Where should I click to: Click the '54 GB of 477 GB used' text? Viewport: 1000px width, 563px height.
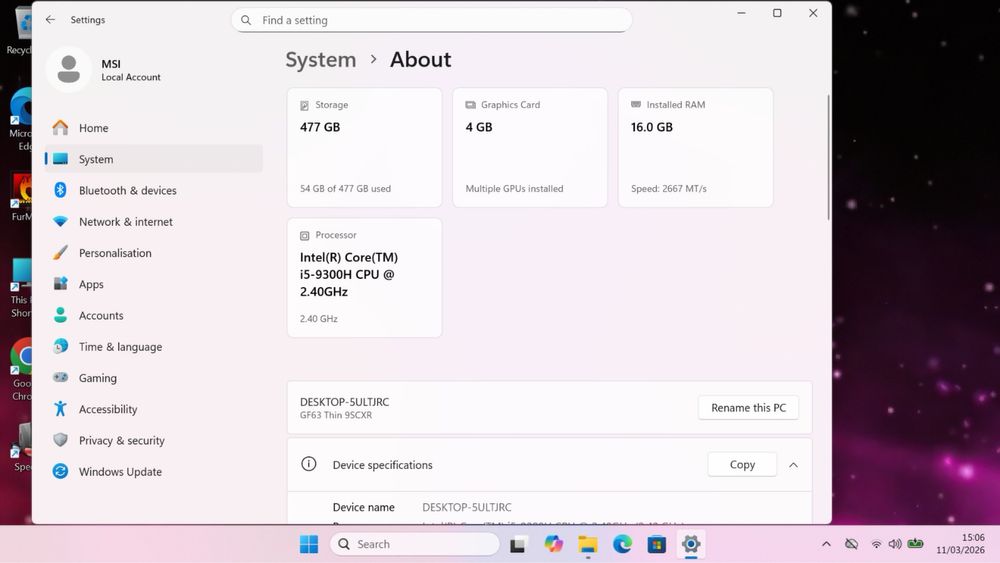pos(346,189)
